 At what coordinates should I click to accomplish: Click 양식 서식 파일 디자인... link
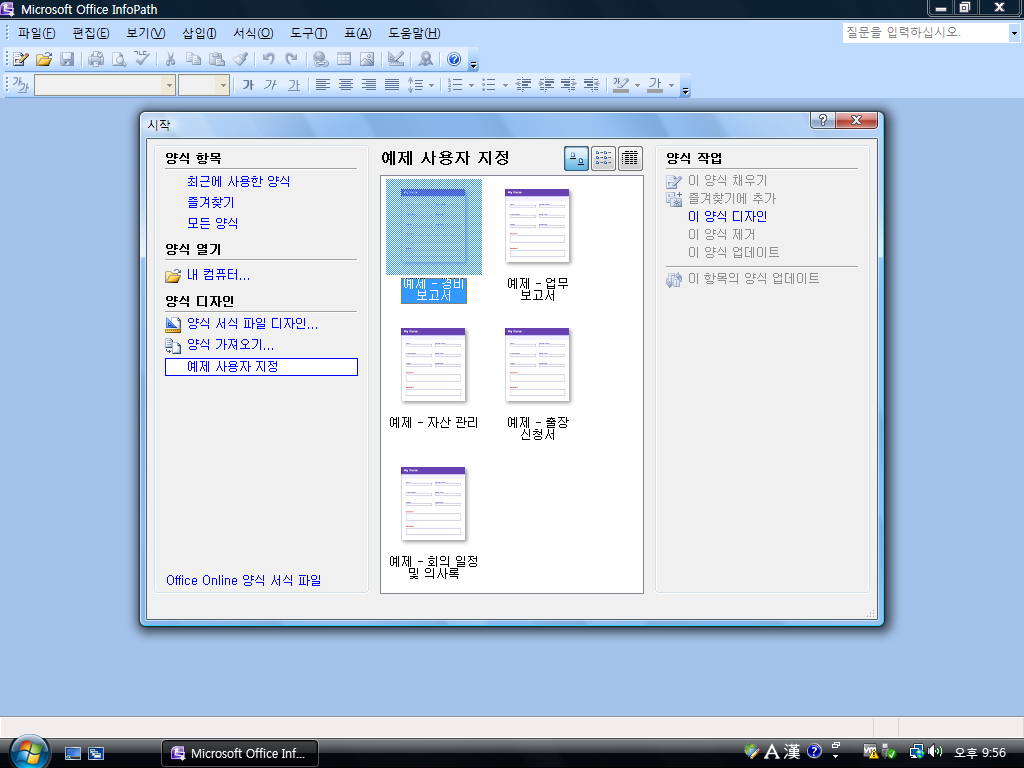click(x=252, y=323)
